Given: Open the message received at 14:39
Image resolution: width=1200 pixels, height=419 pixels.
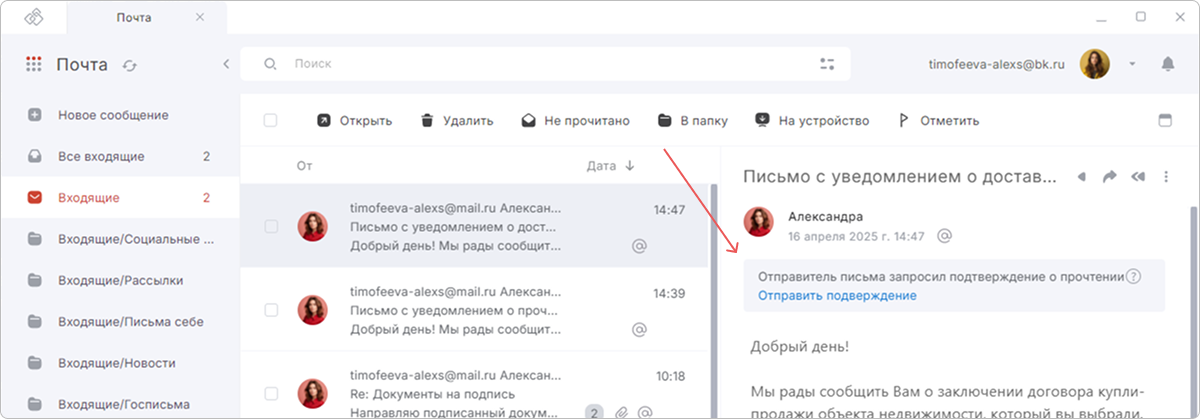Looking at the screenshot, I should (474, 310).
